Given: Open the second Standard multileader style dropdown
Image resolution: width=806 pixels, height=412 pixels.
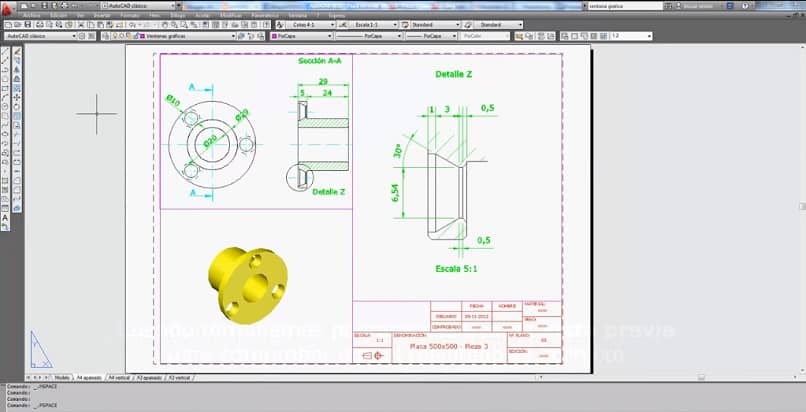Looking at the screenshot, I should [x=498, y=25].
